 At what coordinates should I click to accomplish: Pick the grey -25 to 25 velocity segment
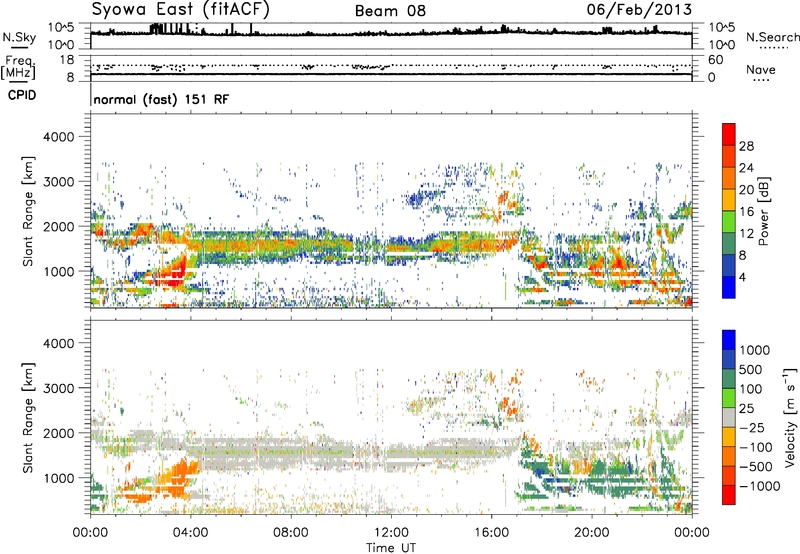click(729, 417)
